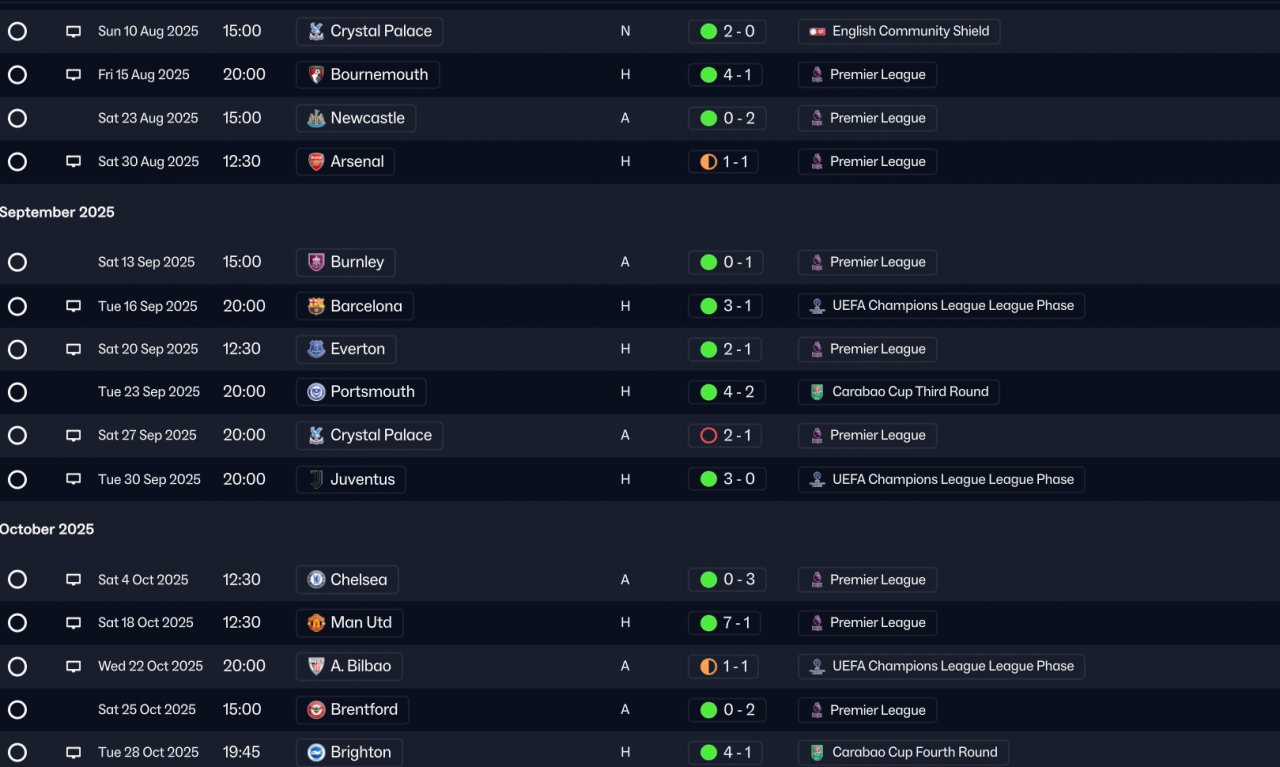Select the radio circle for the Man Utd fixture
Viewport: 1280px width, 767px height.
(17, 623)
